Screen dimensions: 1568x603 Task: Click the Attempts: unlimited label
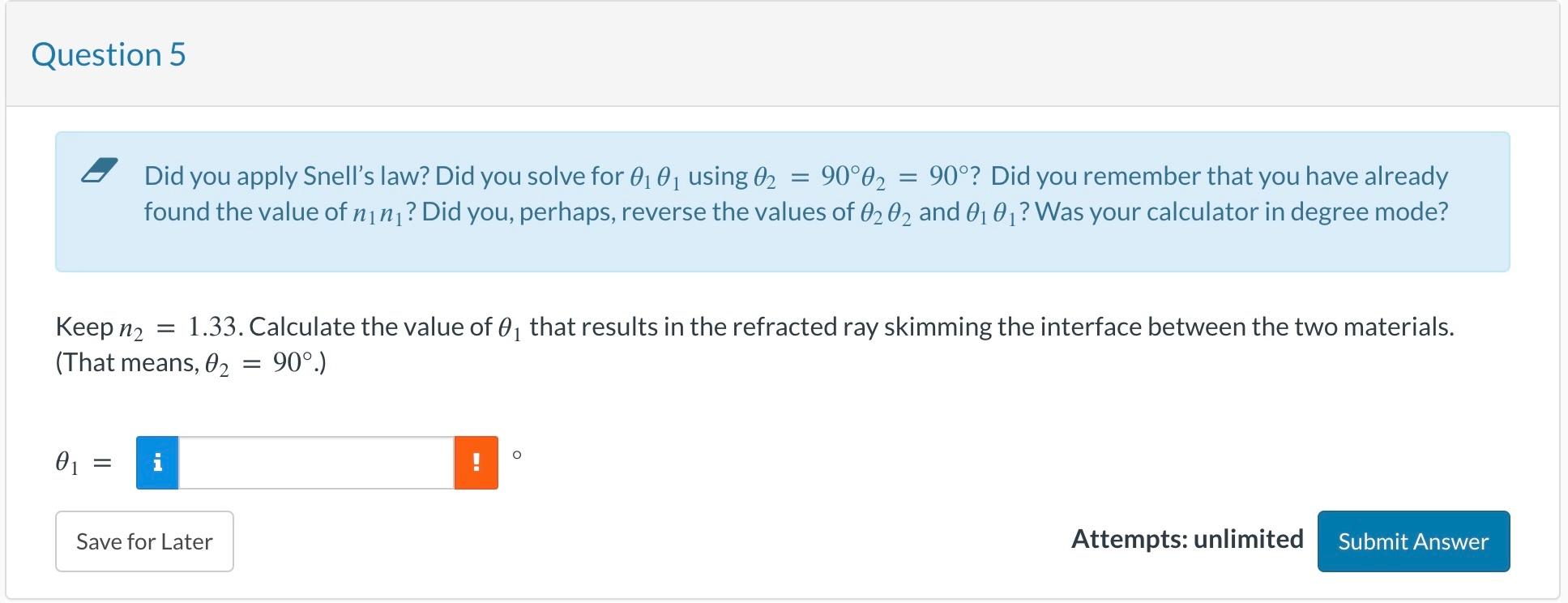1187,538
